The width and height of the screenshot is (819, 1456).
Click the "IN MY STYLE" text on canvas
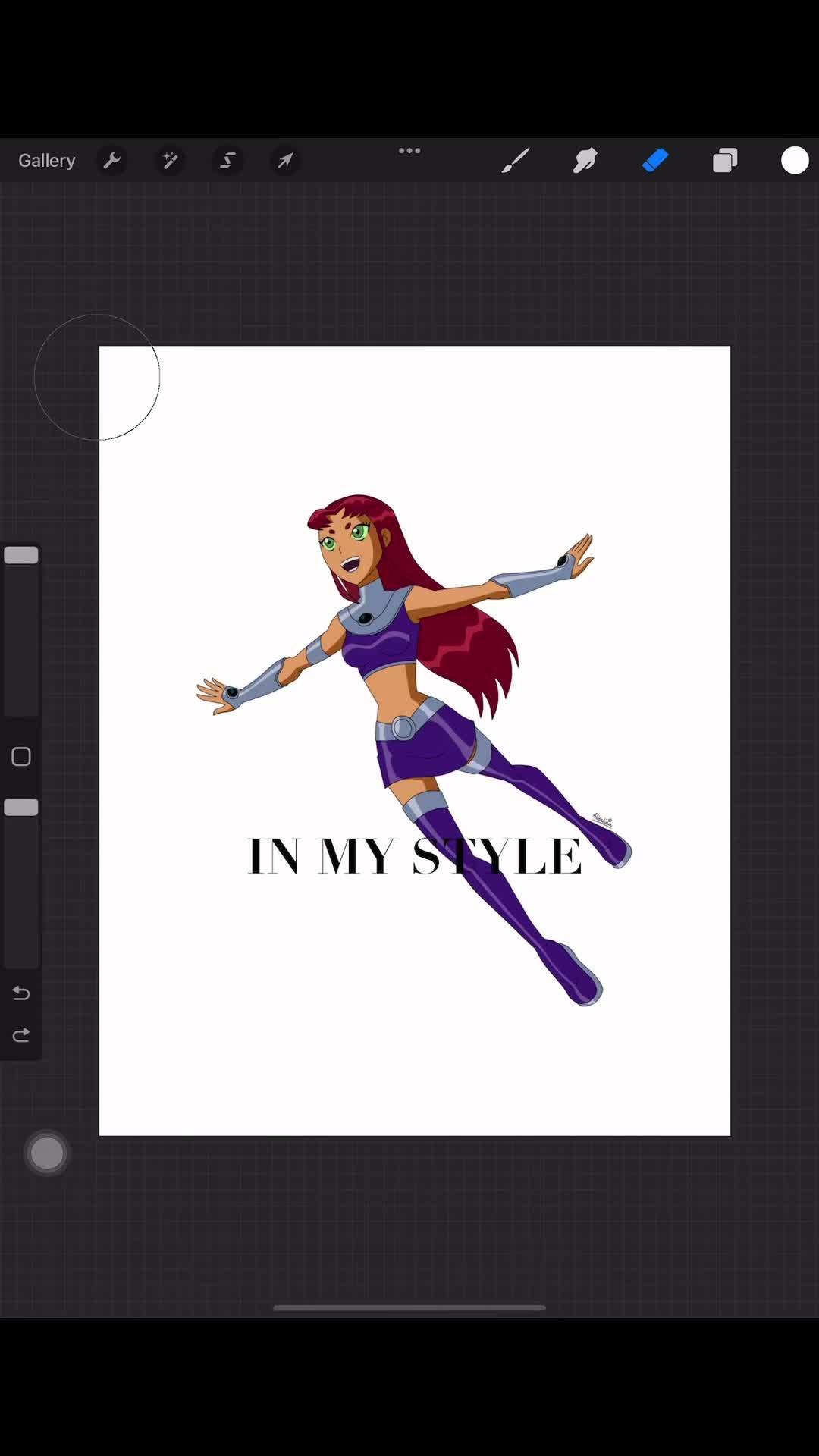point(415,856)
